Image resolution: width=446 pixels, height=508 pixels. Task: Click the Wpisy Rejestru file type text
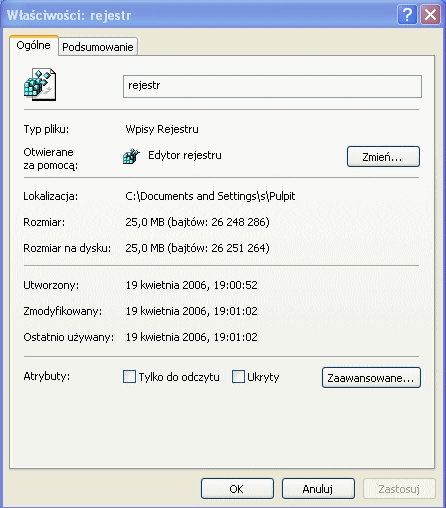[x=162, y=129]
